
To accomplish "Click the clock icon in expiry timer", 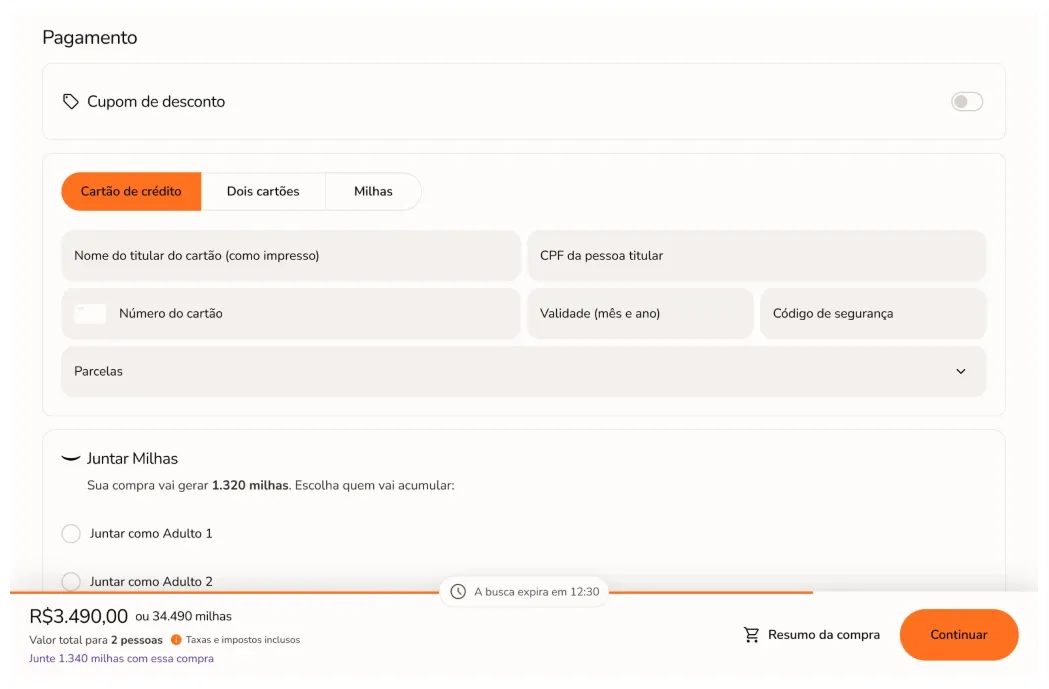I will pyautogui.click(x=458, y=591).
